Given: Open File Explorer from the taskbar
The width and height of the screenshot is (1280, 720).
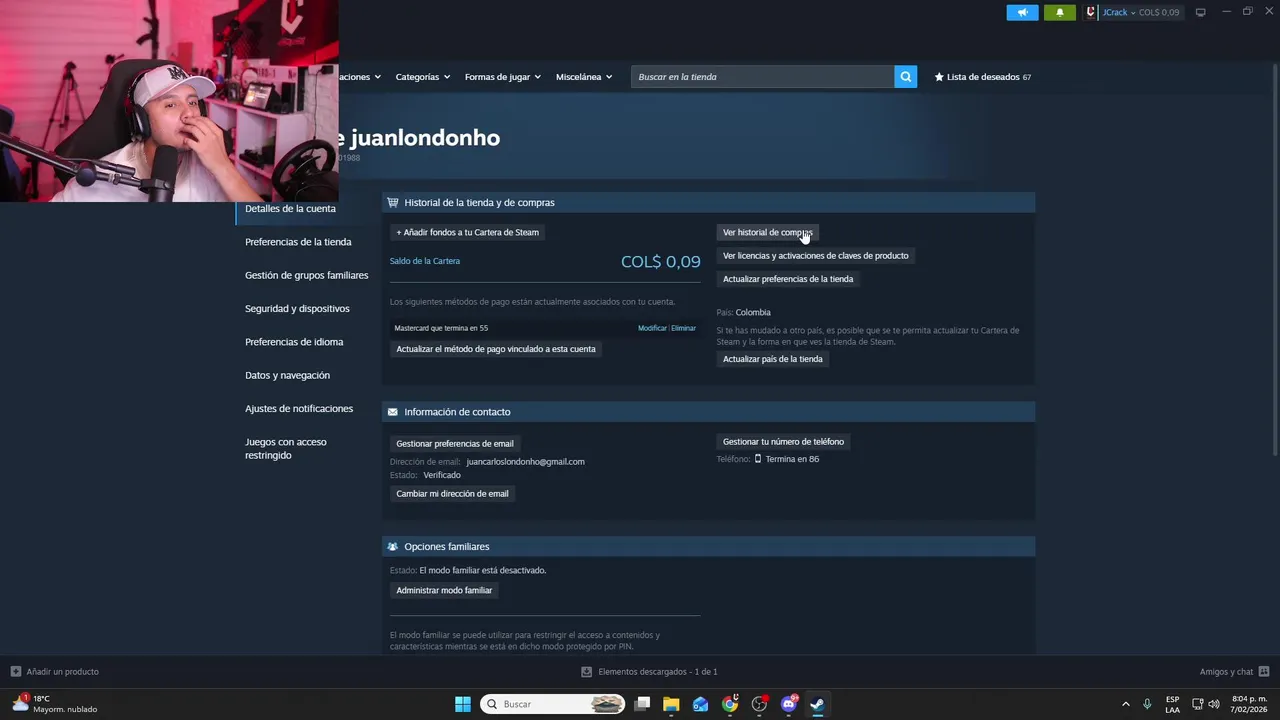Looking at the screenshot, I should tap(671, 704).
